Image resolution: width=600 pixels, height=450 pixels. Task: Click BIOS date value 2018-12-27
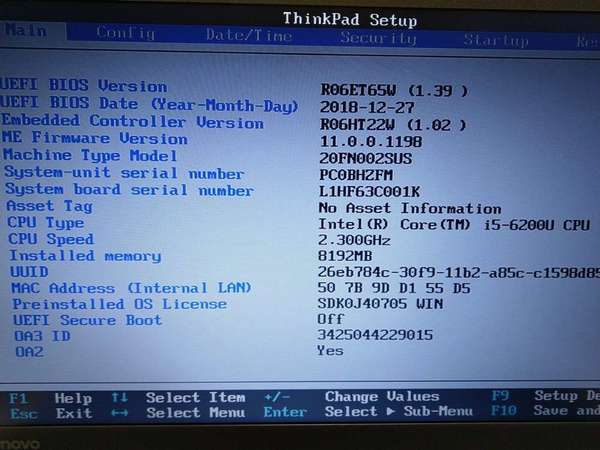point(367,107)
